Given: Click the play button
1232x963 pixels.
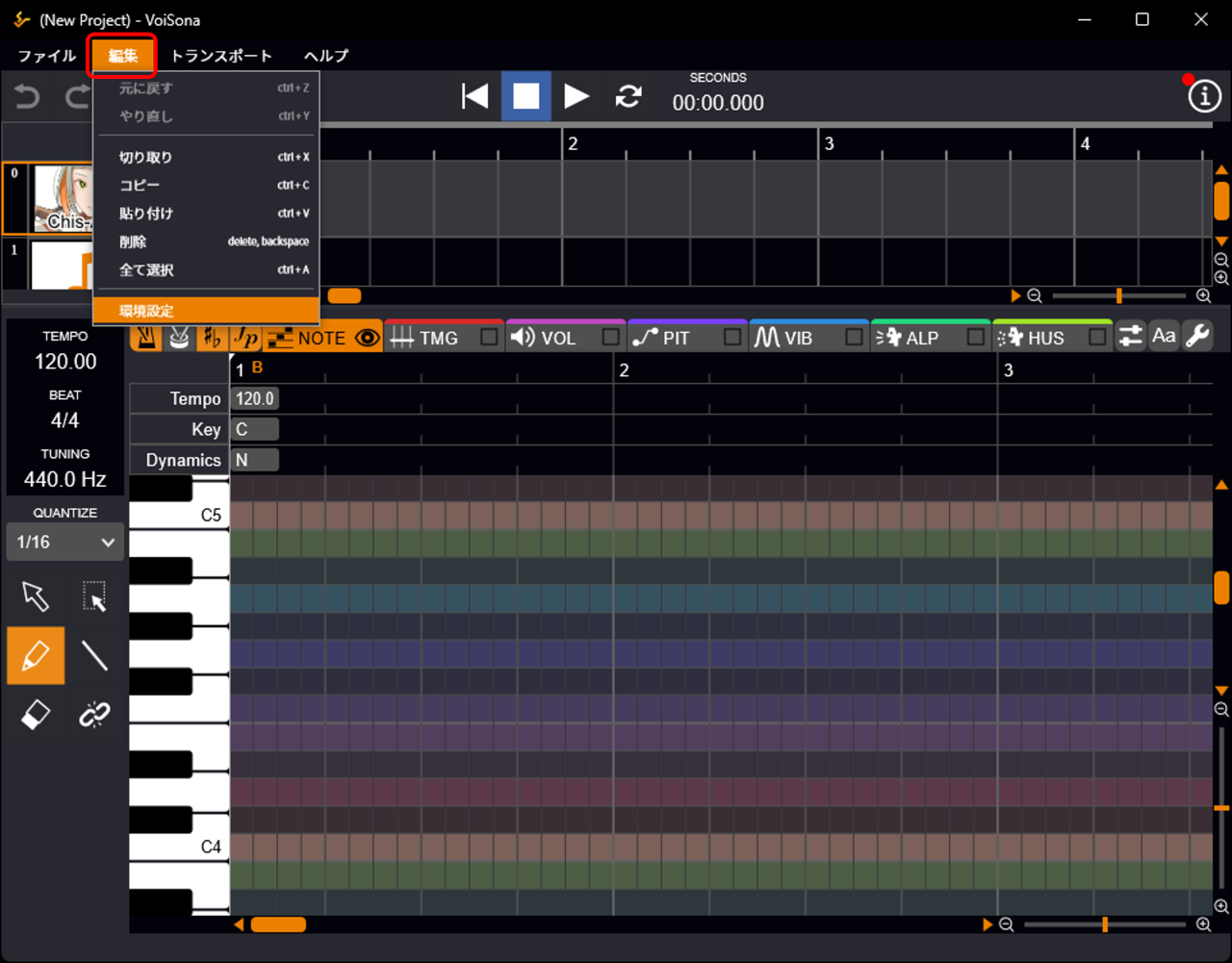Looking at the screenshot, I should coord(577,96).
